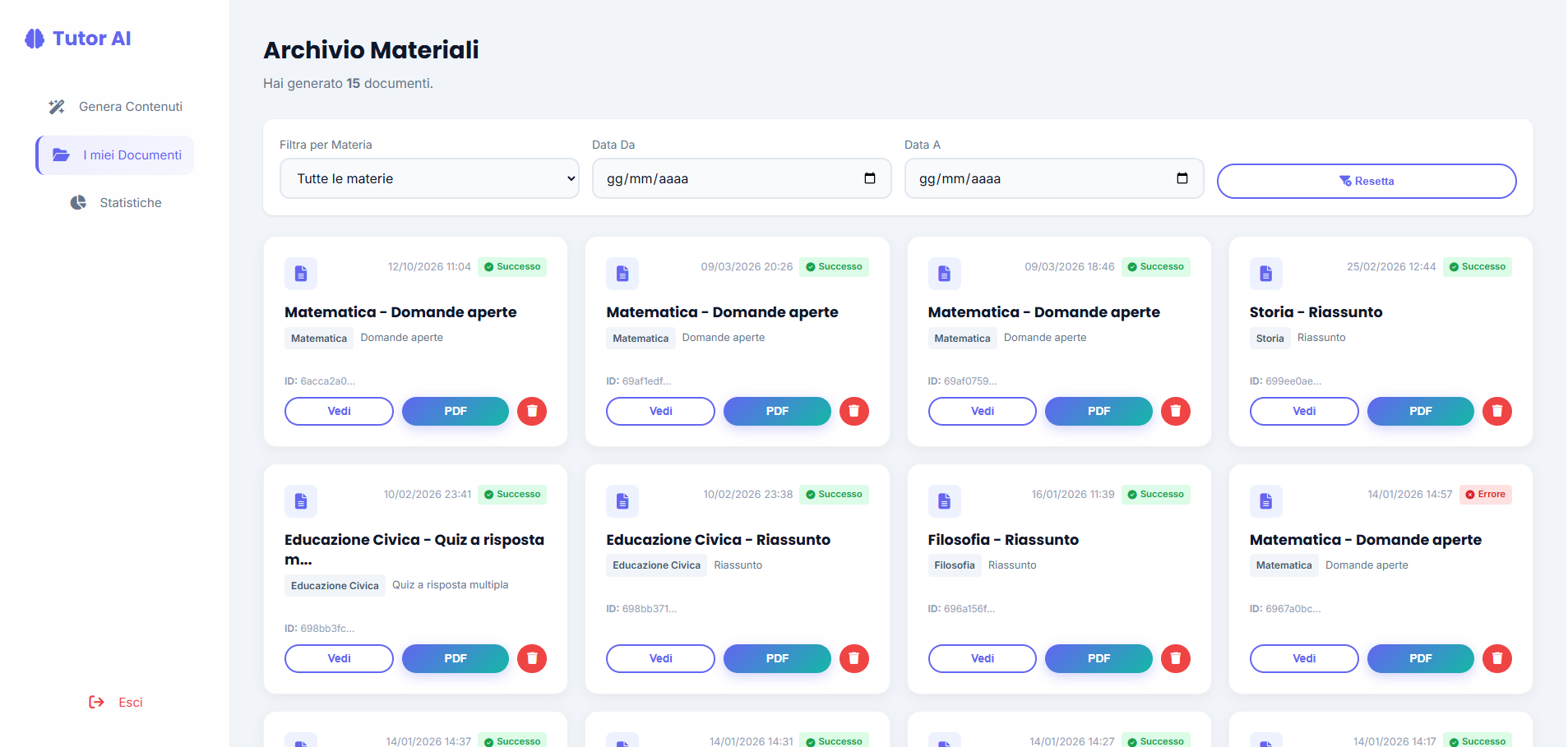This screenshot has width=1568, height=747.
Task: Click the Filtra per Materia label
Action: coord(326,145)
